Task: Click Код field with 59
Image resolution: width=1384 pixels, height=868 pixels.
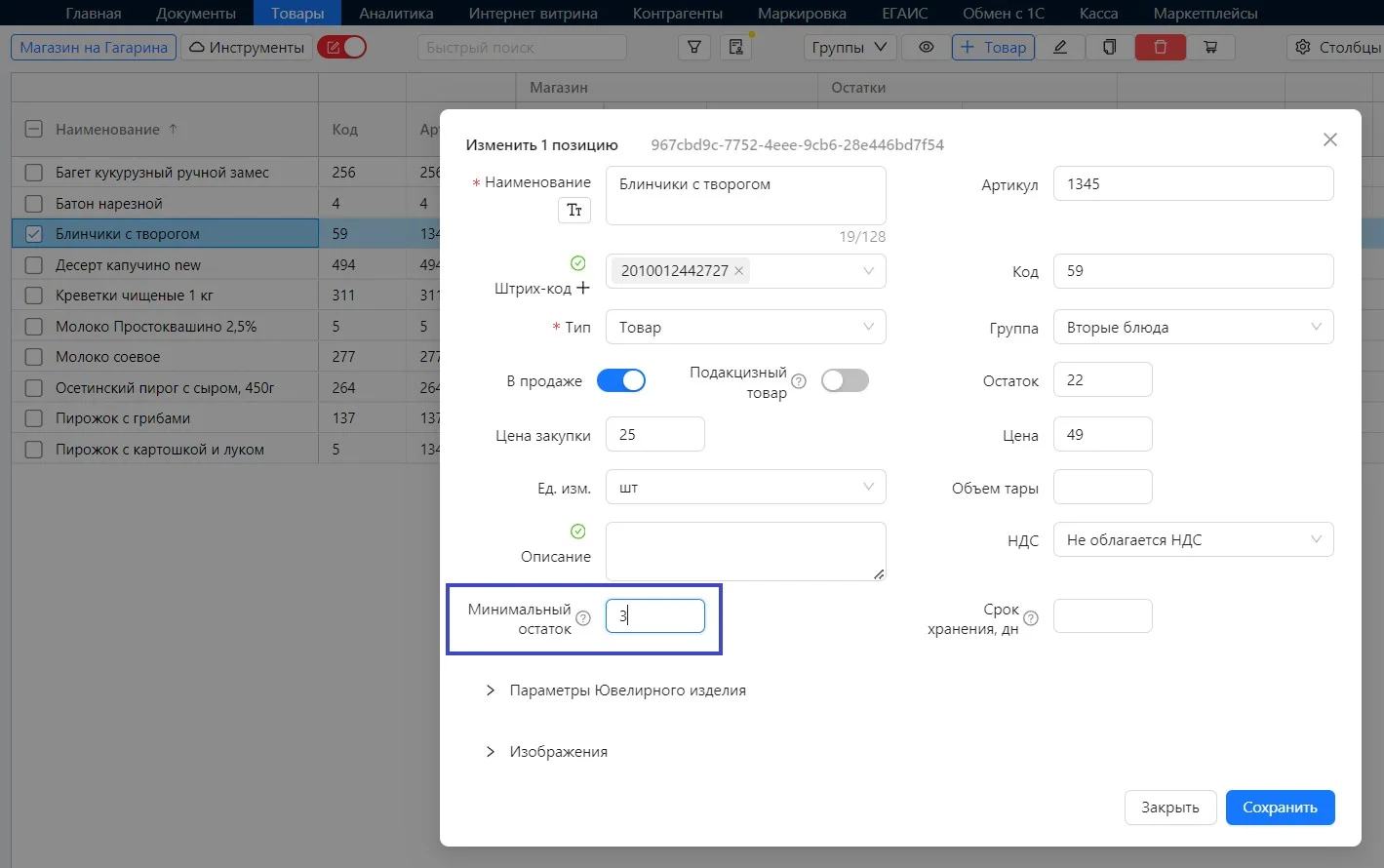Action: coord(1194,271)
